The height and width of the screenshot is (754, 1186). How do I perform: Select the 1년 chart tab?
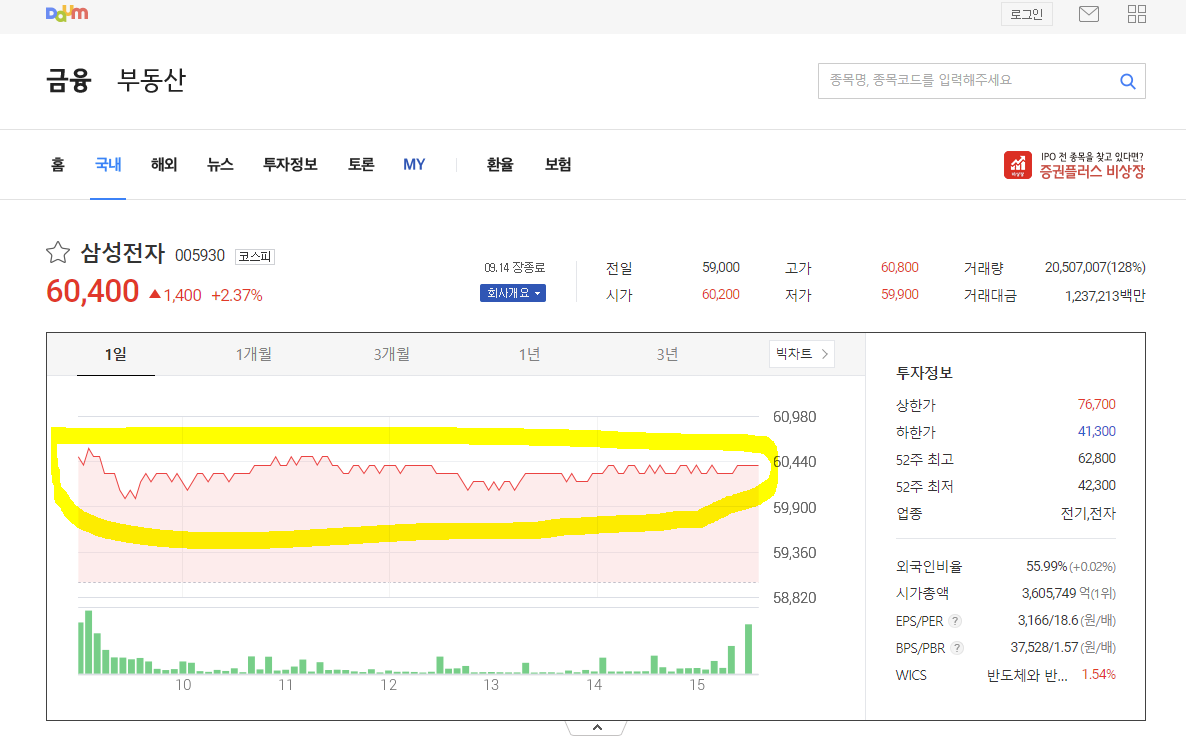coord(529,354)
